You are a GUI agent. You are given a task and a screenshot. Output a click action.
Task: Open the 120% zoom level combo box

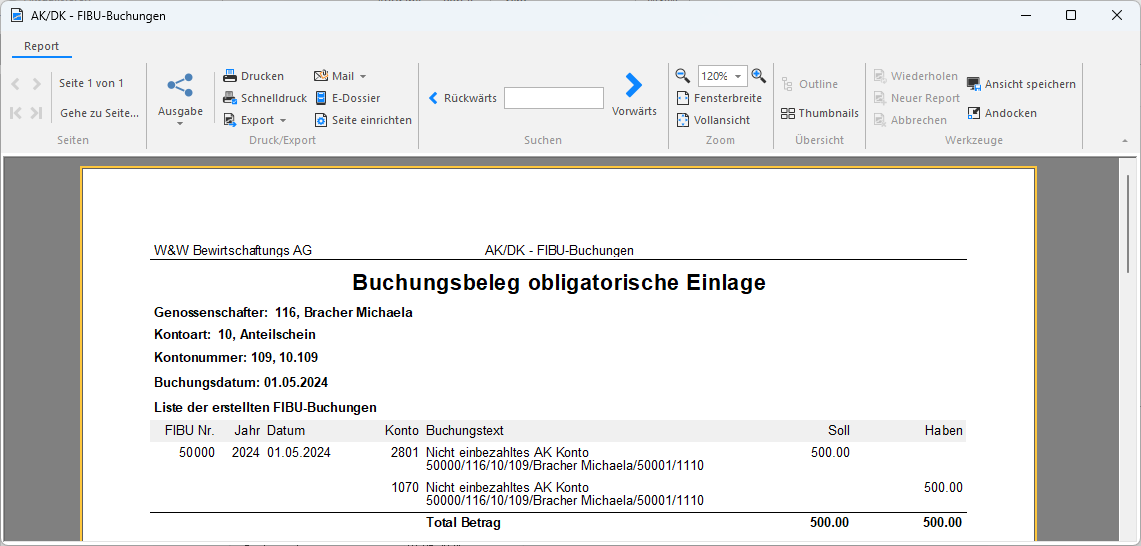pos(723,76)
